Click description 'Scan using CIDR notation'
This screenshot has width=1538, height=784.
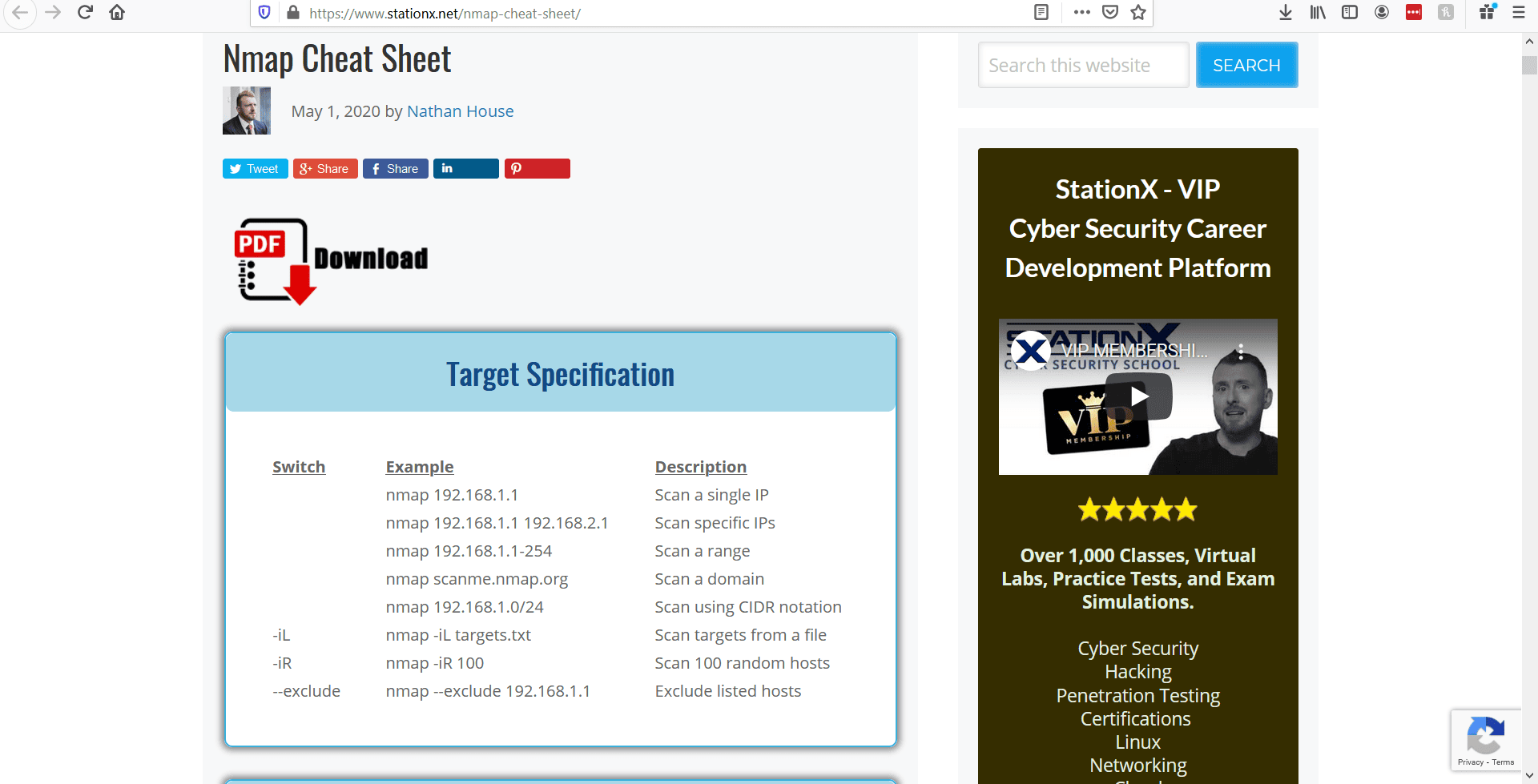point(748,607)
